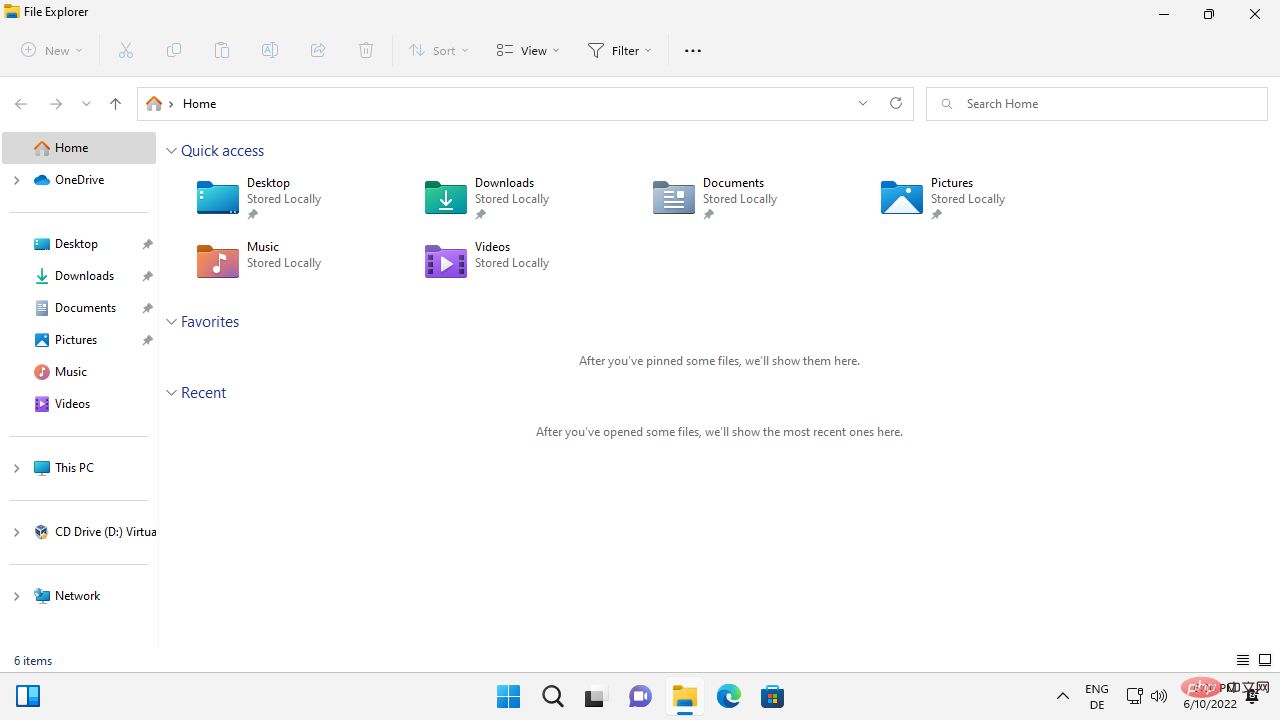Expand This PC in the sidebar
The image size is (1280, 720).
(16, 468)
